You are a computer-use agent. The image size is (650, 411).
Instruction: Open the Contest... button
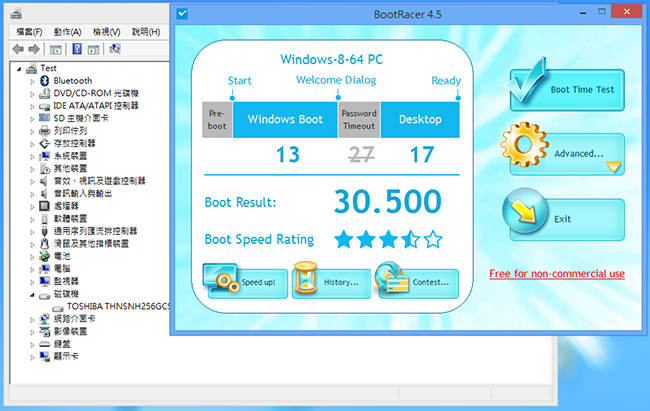pos(419,283)
